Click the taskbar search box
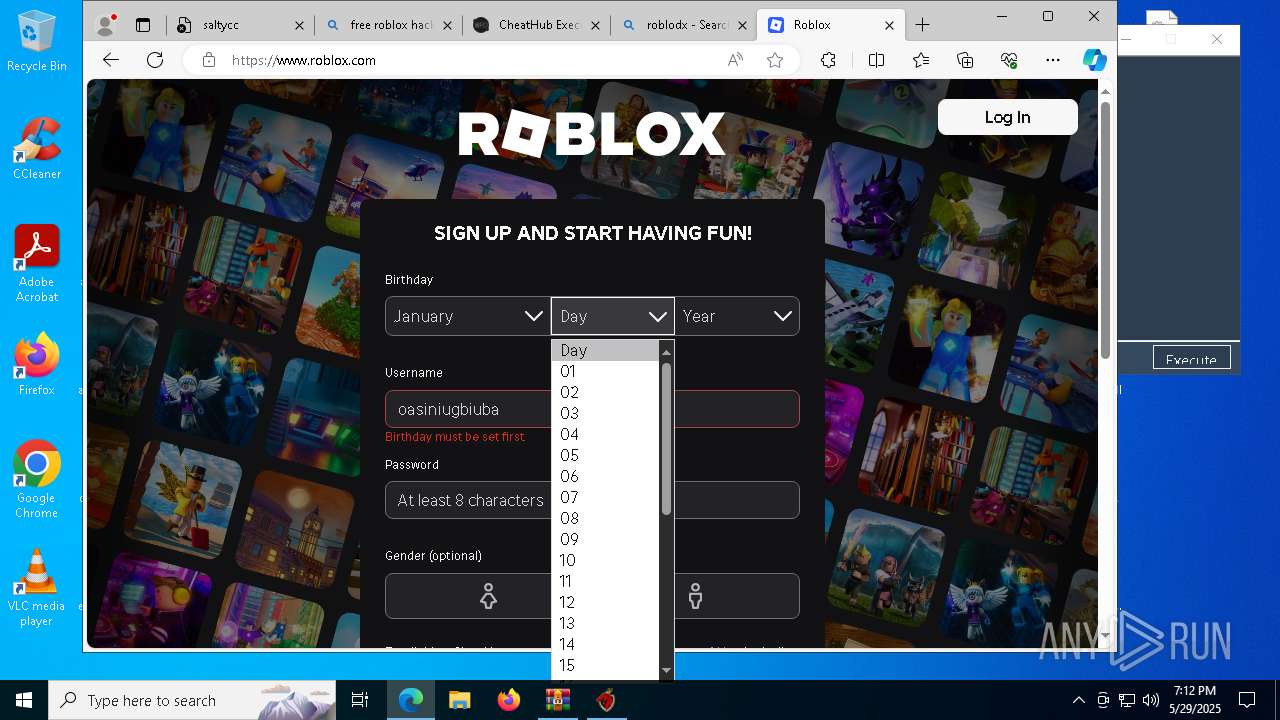 tap(192, 700)
